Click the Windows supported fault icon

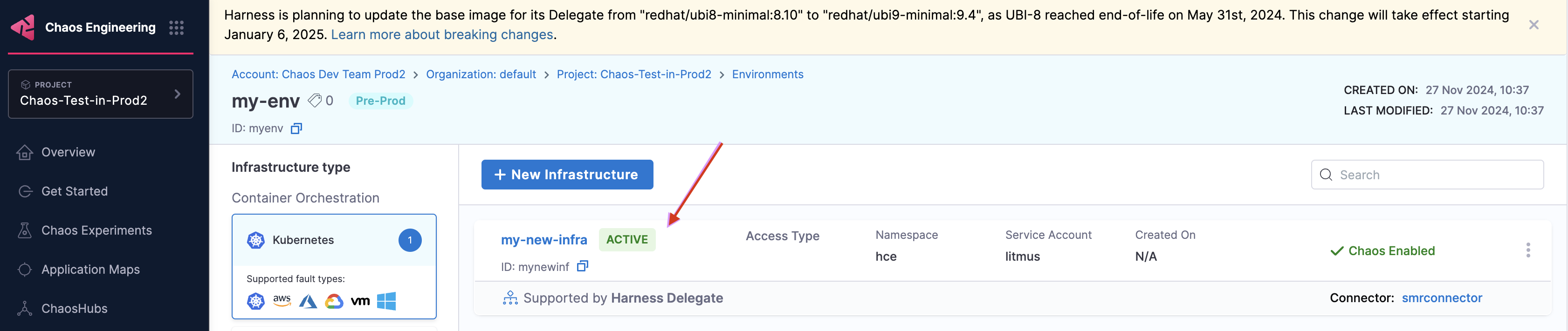[x=386, y=301]
